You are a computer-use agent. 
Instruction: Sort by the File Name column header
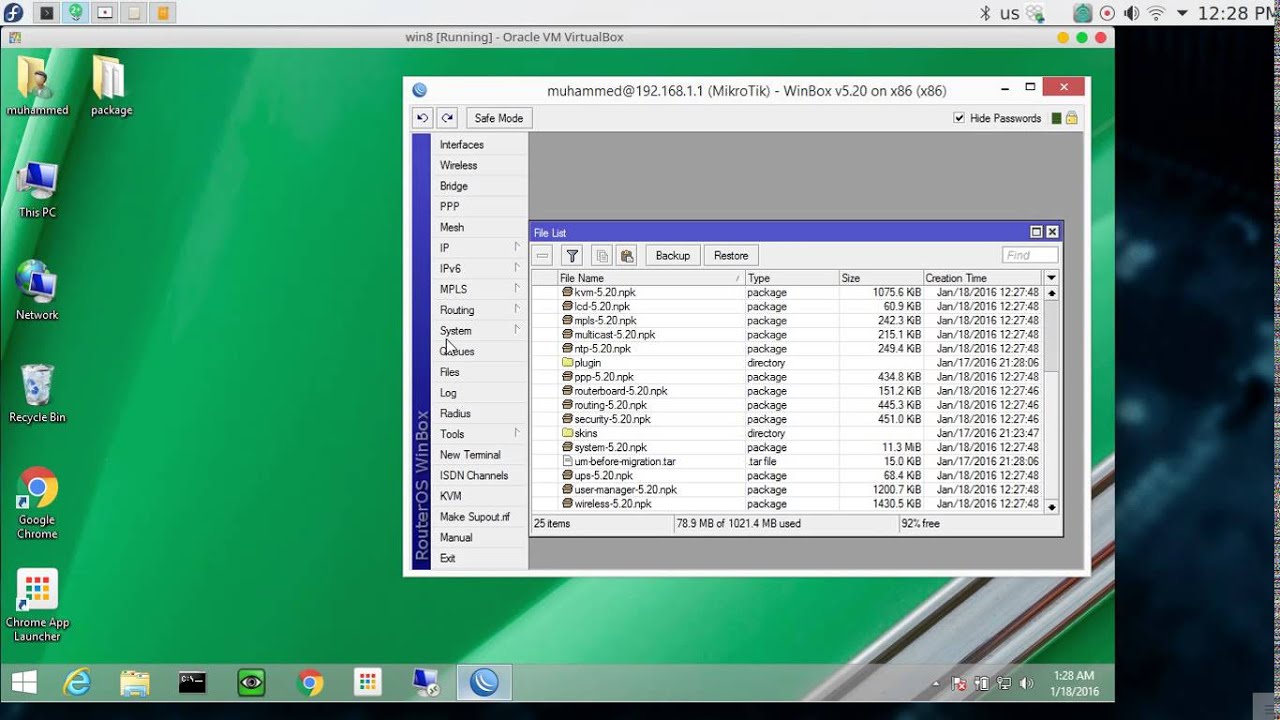651,278
